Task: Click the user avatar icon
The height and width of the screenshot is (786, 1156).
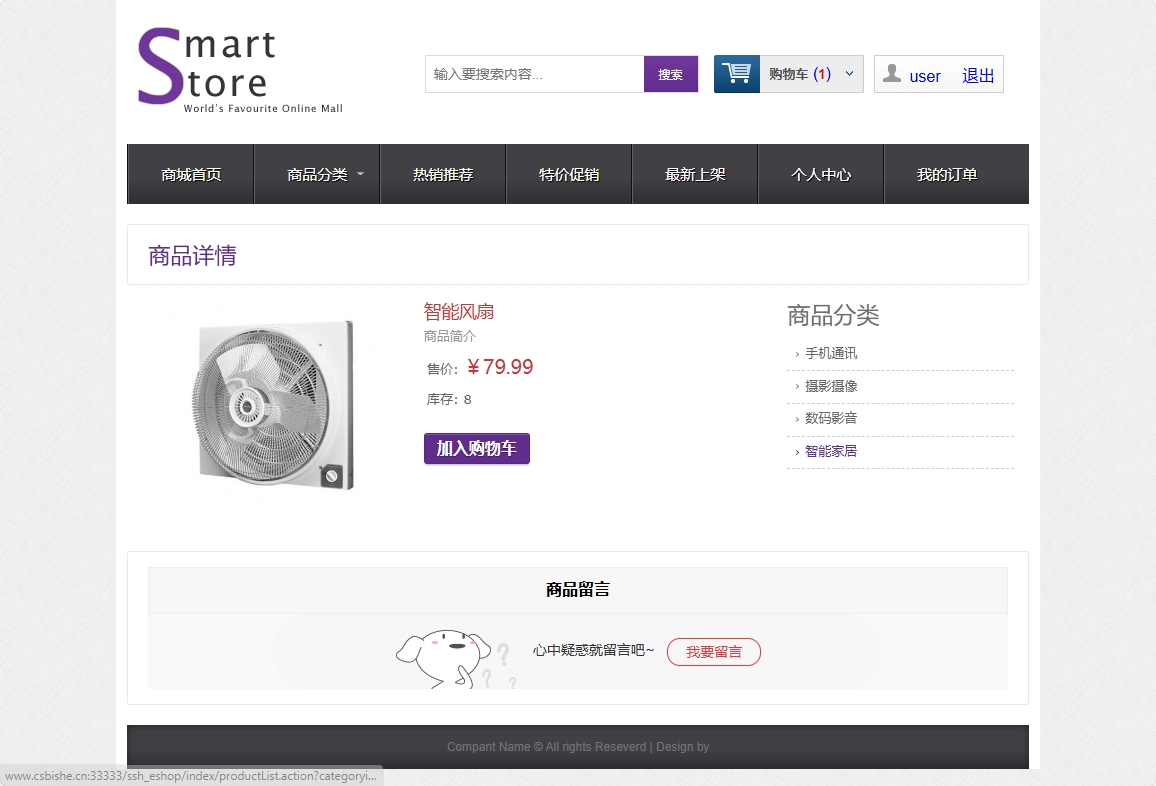Action: [892, 73]
